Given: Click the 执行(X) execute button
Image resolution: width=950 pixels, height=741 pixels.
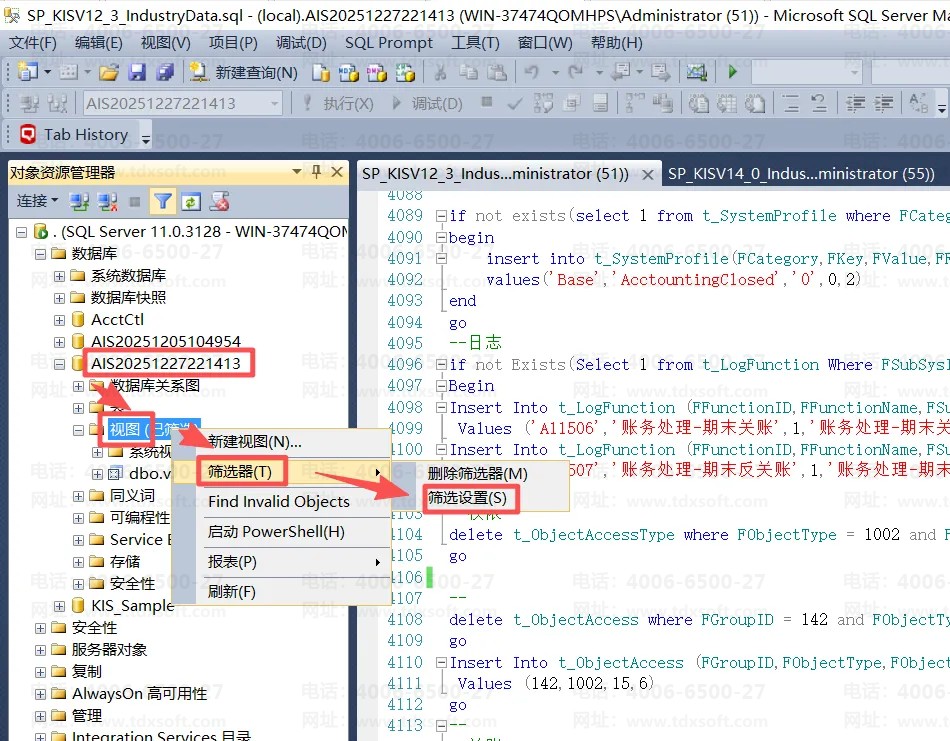Looking at the screenshot, I should point(338,104).
